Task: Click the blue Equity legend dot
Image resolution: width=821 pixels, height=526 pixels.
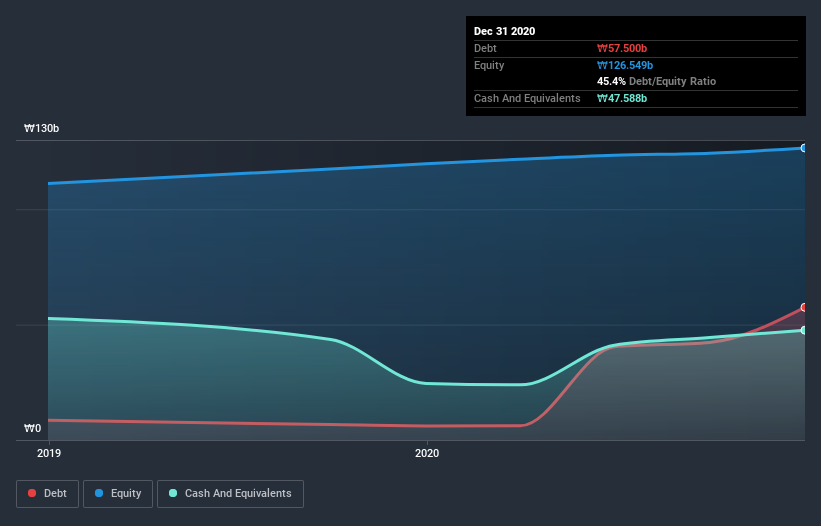Action: [x=99, y=493]
